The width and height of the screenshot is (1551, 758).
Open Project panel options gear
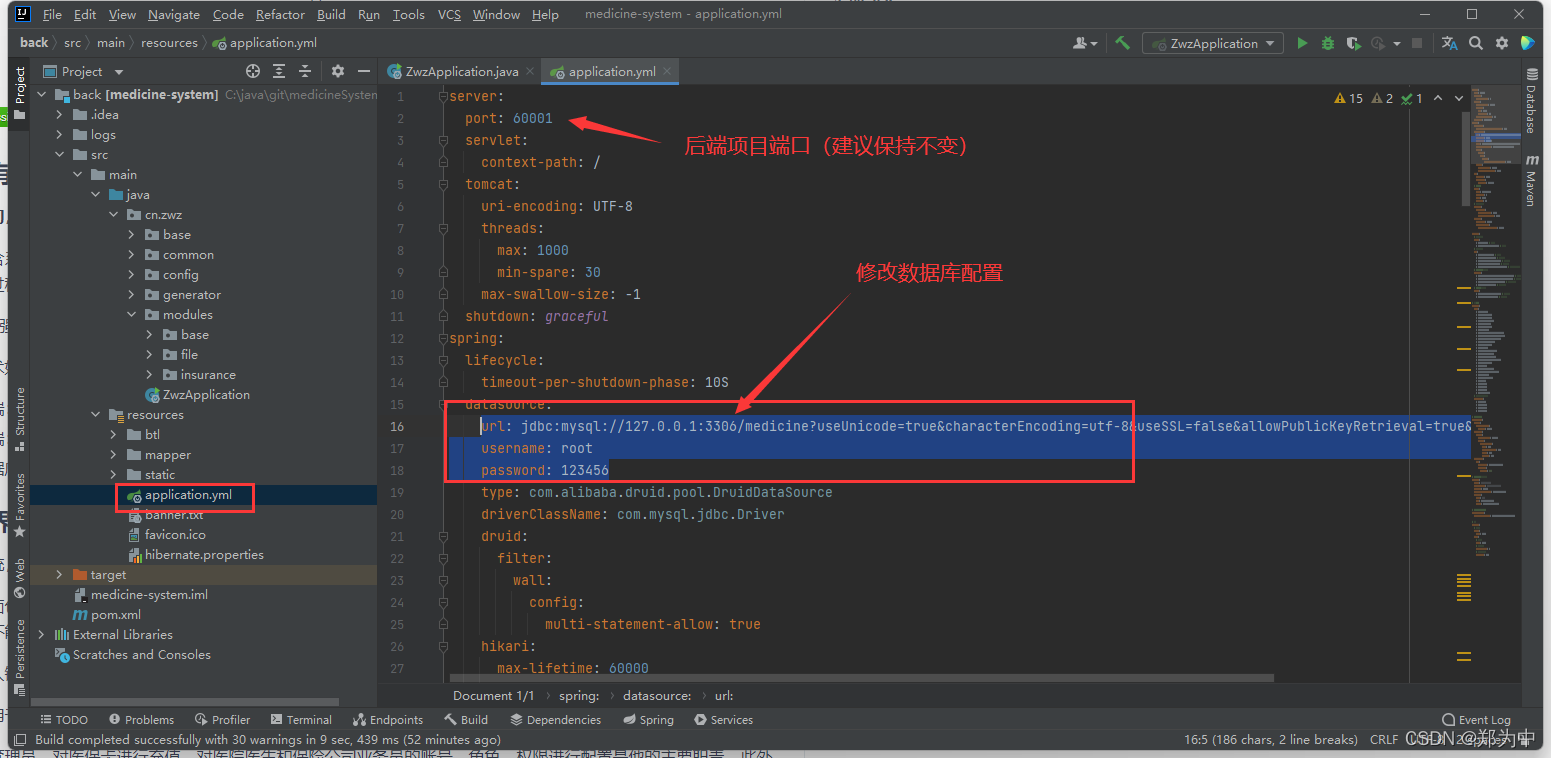tap(338, 71)
